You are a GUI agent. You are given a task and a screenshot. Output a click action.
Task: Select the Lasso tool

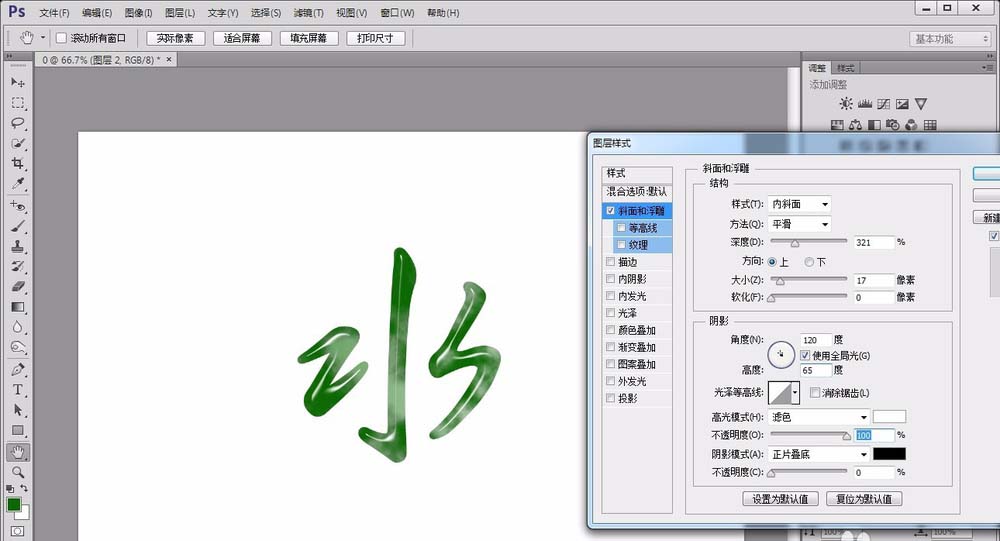point(18,123)
